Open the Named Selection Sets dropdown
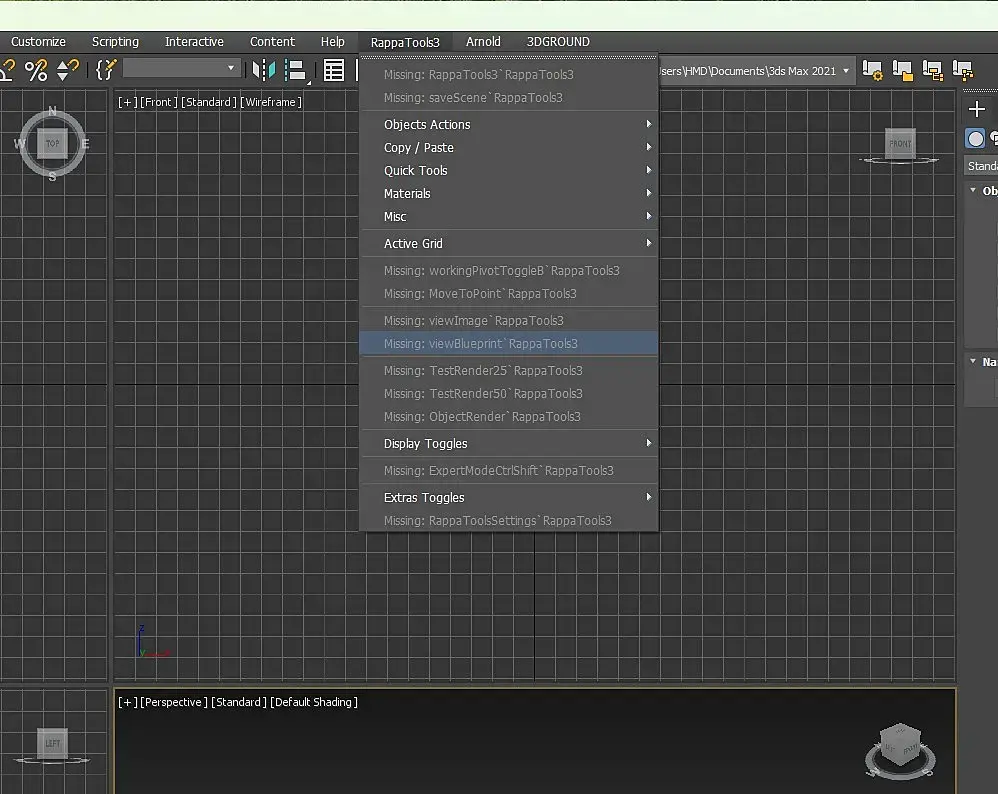The height and width of the screenshot is (794, 998). pos(181,68)
